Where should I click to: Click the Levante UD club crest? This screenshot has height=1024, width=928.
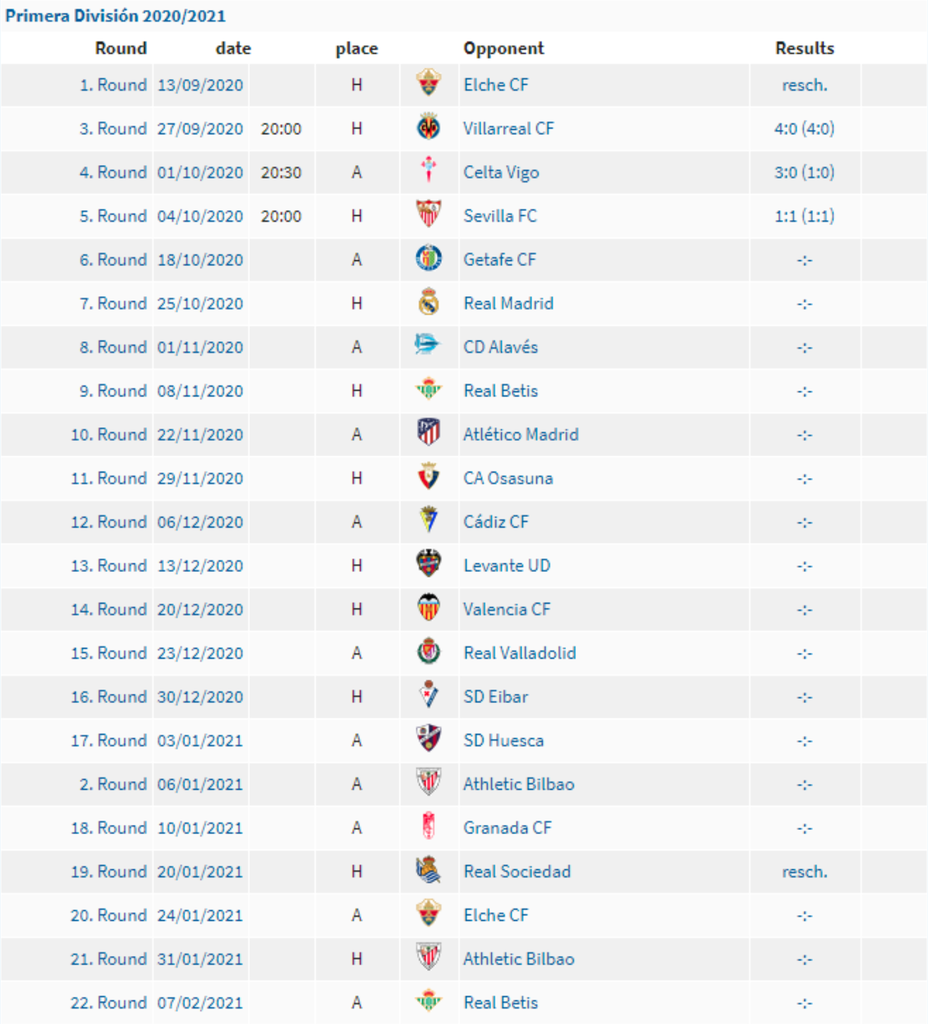(x=429, y=565)
